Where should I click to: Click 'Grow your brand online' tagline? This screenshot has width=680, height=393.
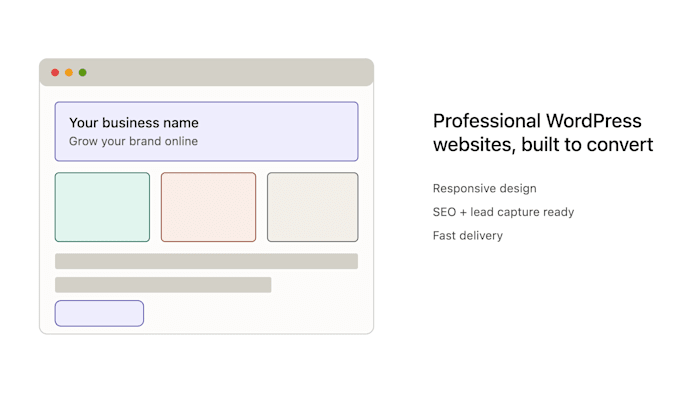click(x=133, y=141)
